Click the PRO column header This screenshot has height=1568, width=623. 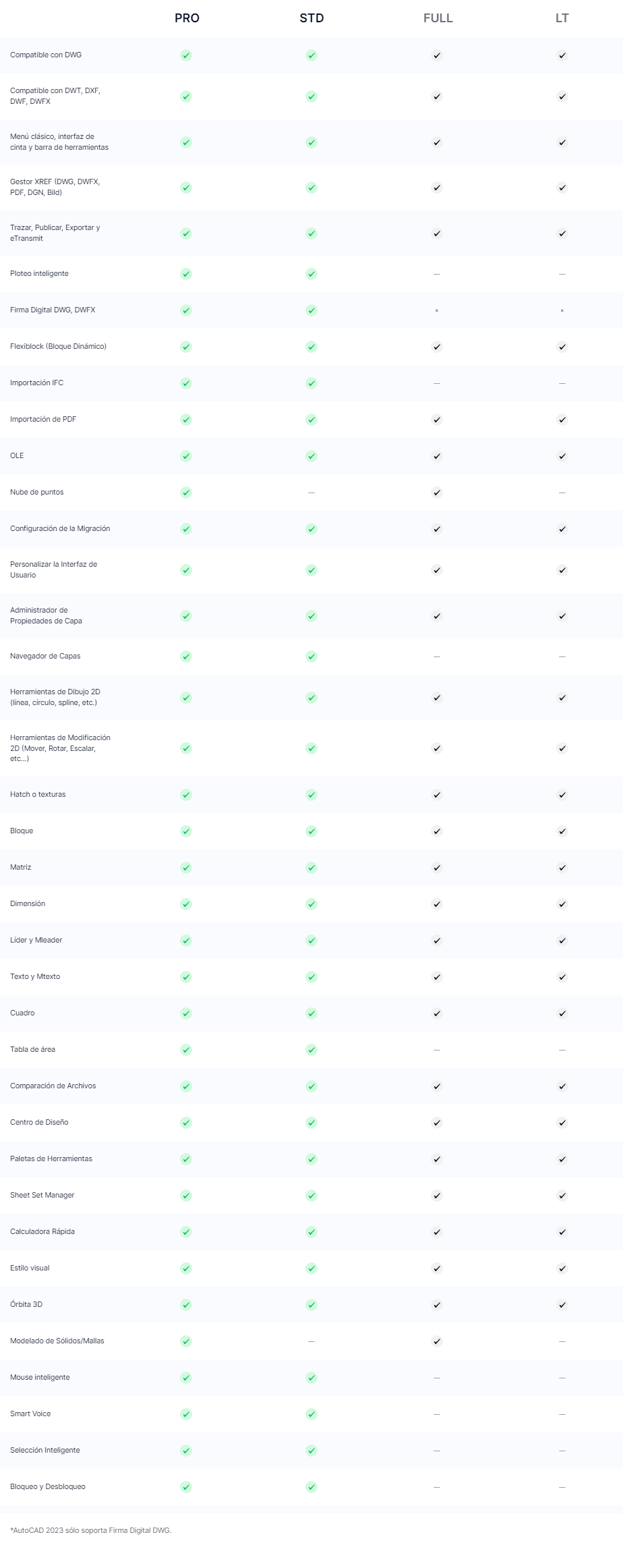point(187,18)
